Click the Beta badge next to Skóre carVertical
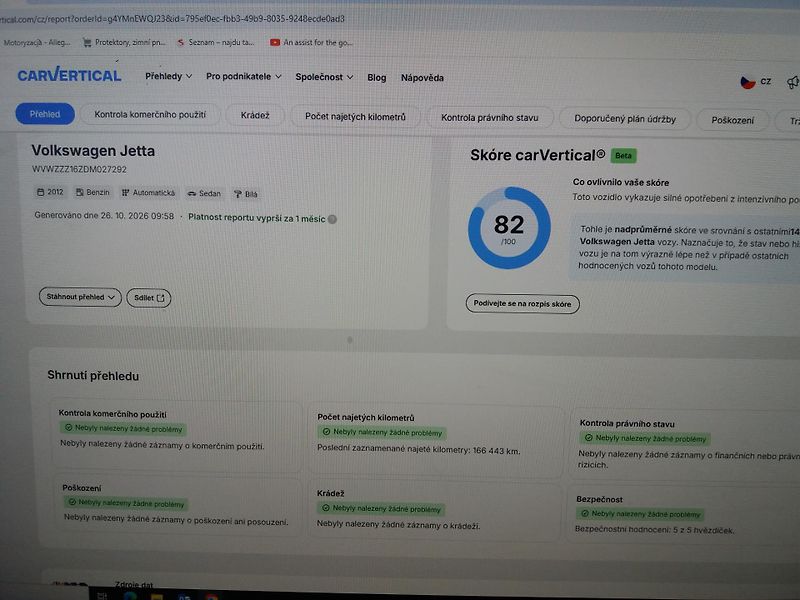 point(623,156)
